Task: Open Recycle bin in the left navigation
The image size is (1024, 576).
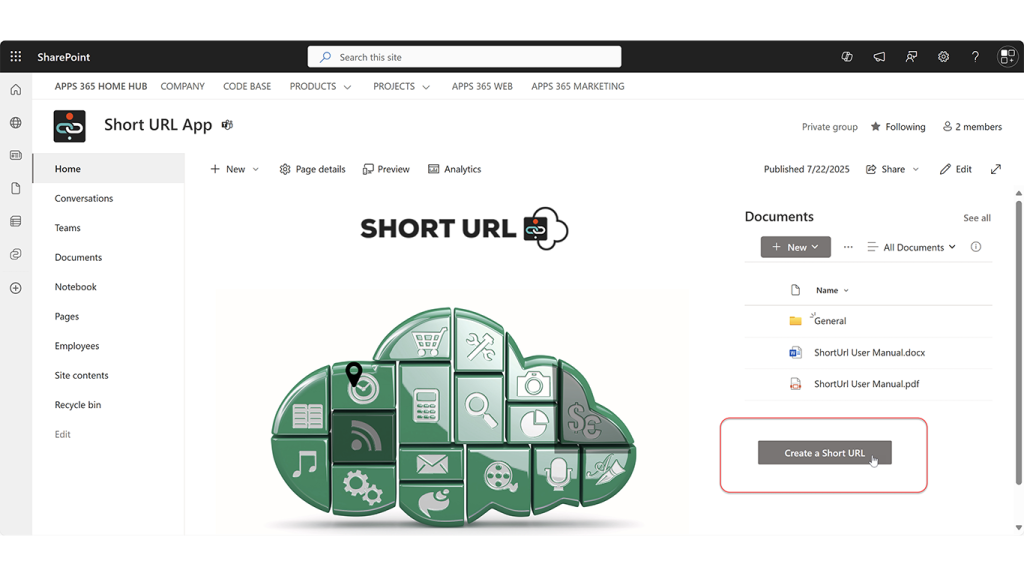Action: pos(78,405)
